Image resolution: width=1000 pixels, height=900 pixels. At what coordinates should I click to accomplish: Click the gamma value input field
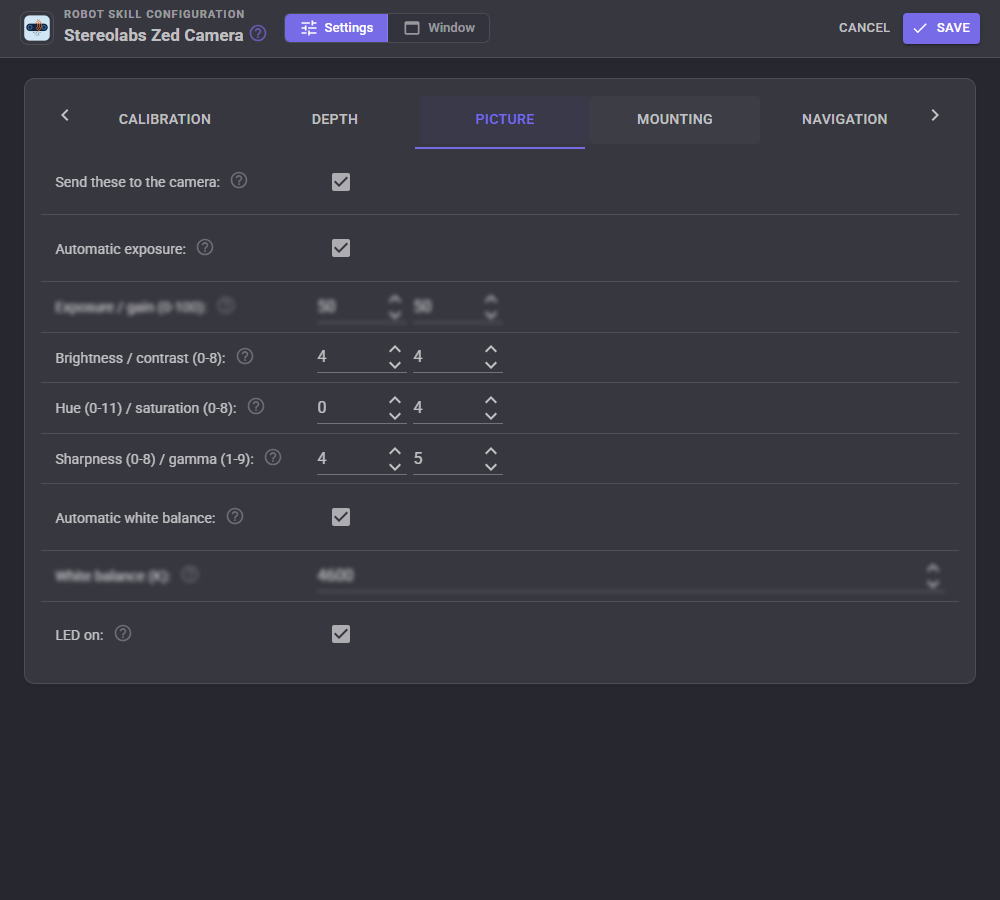(x=447, y=459)
